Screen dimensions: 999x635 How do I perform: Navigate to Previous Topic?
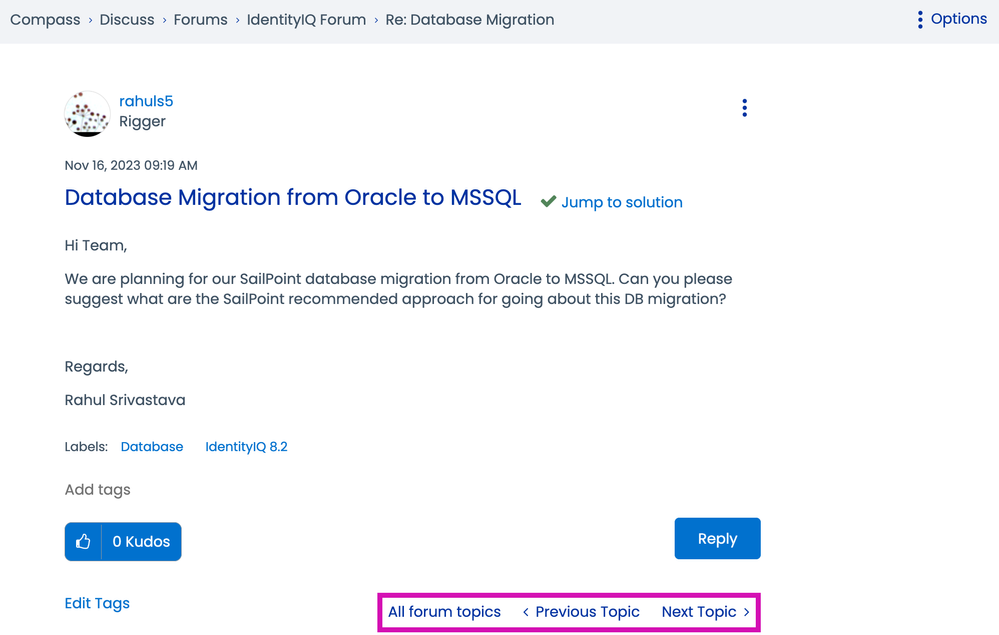pos(581,612)
